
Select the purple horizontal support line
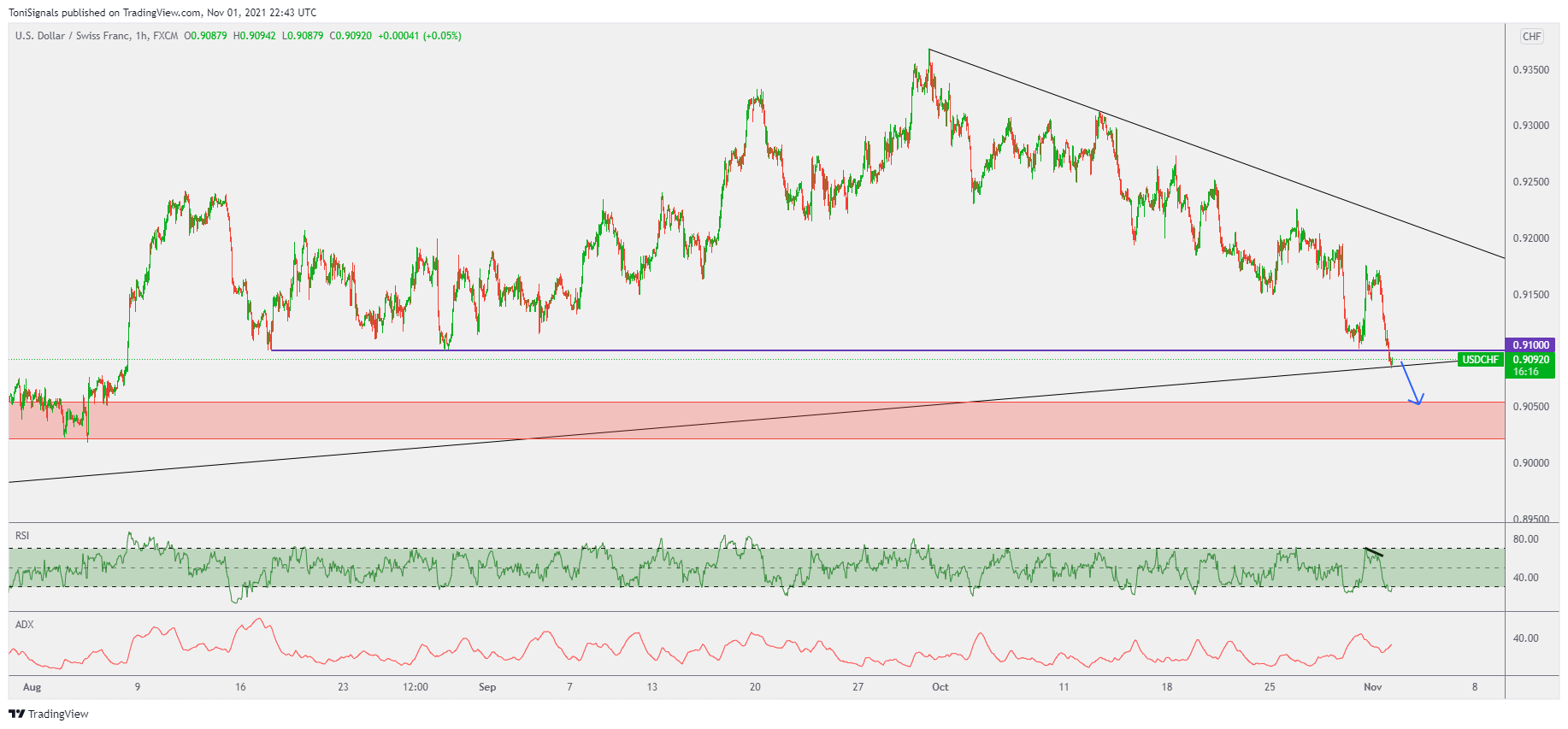coord(769,350)
